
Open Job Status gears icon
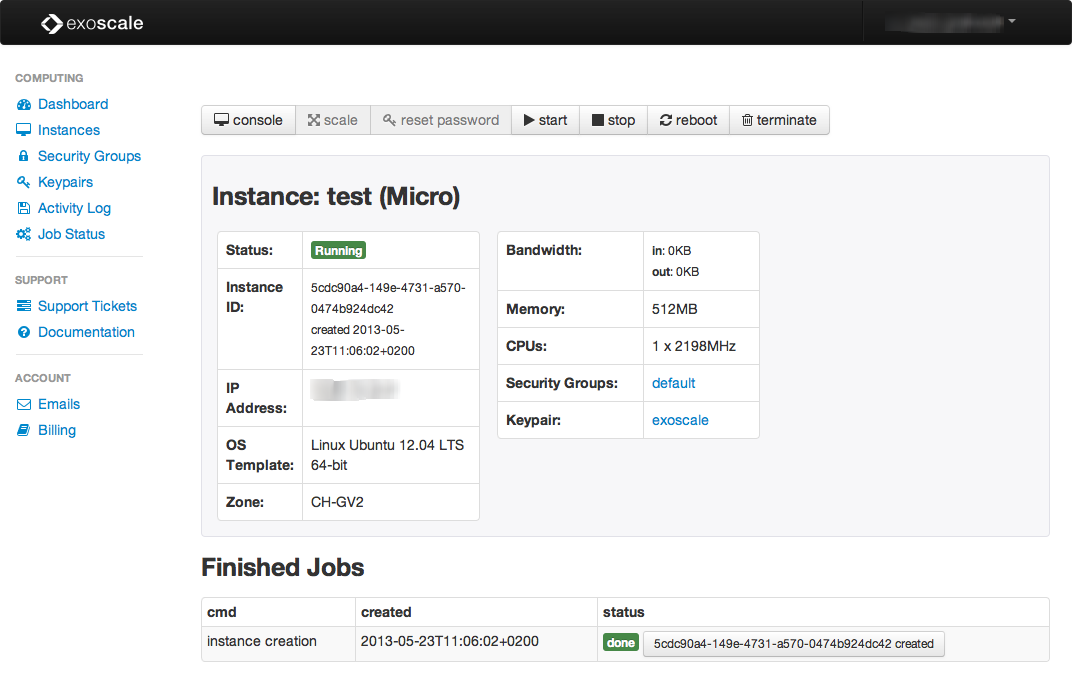point(23,235)
